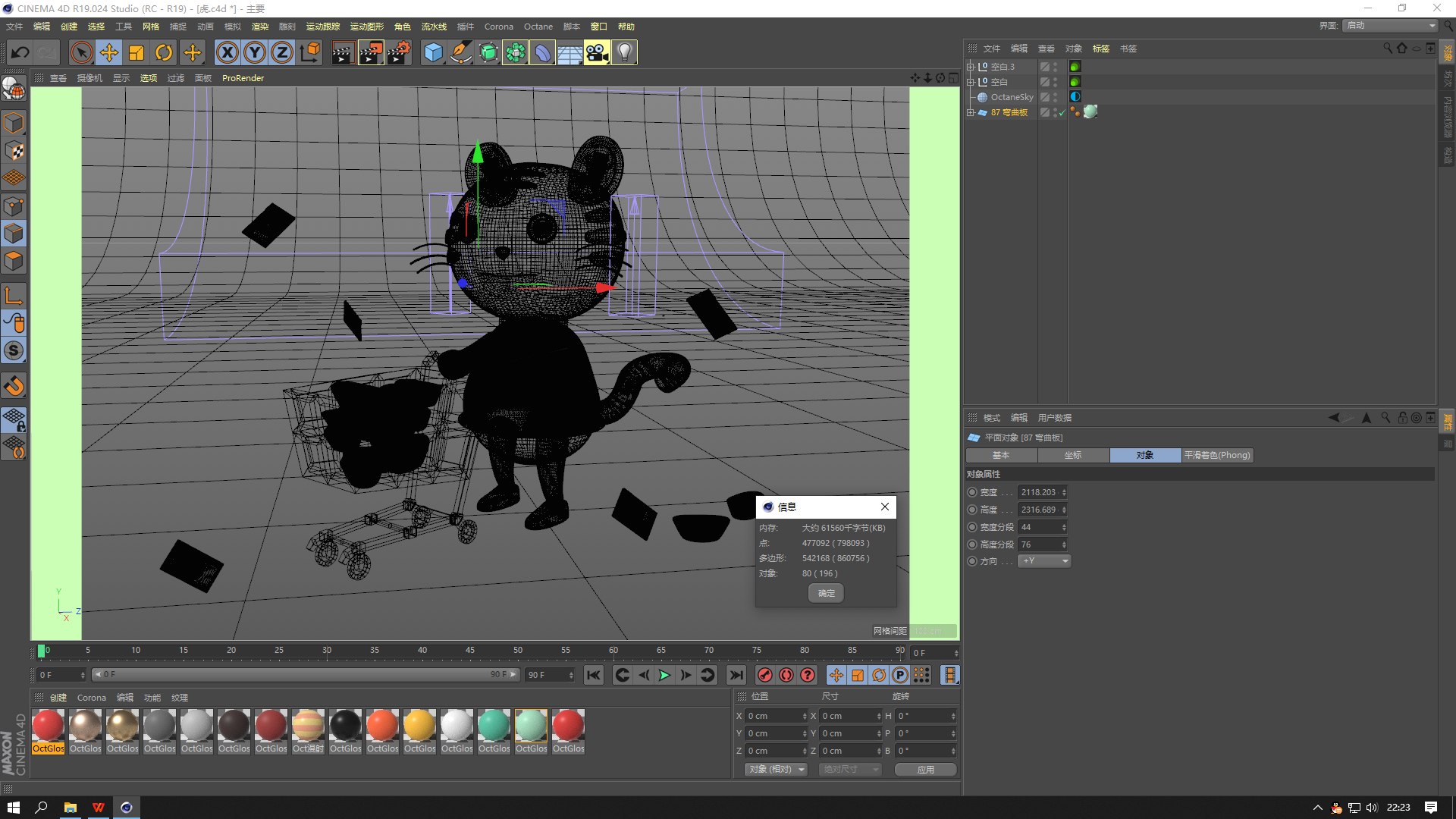Click the Viewport Solo magnet icon
1456x819 pixels.
point(14,386)
